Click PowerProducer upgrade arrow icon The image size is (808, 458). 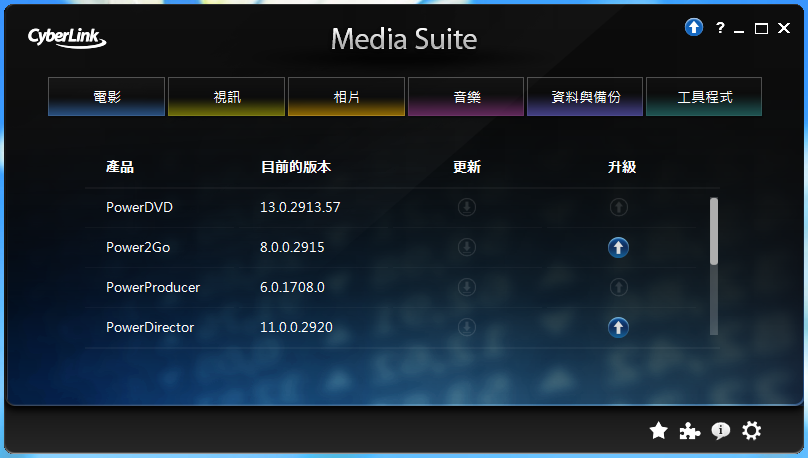618,287
